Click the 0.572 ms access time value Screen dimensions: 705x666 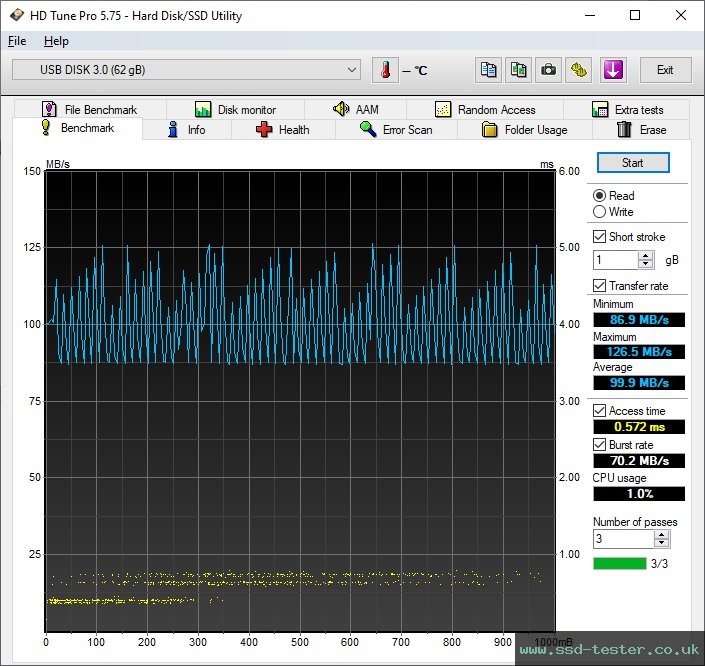pyautogui.click(x=639, y=427)
